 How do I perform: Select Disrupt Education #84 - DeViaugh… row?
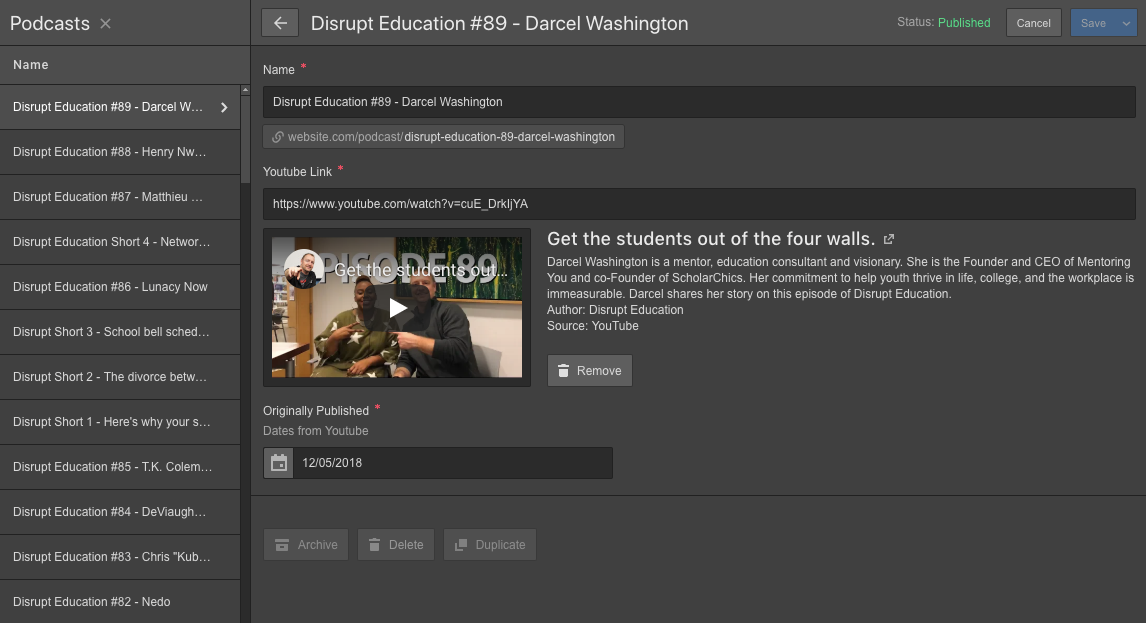tap(120, 512)
